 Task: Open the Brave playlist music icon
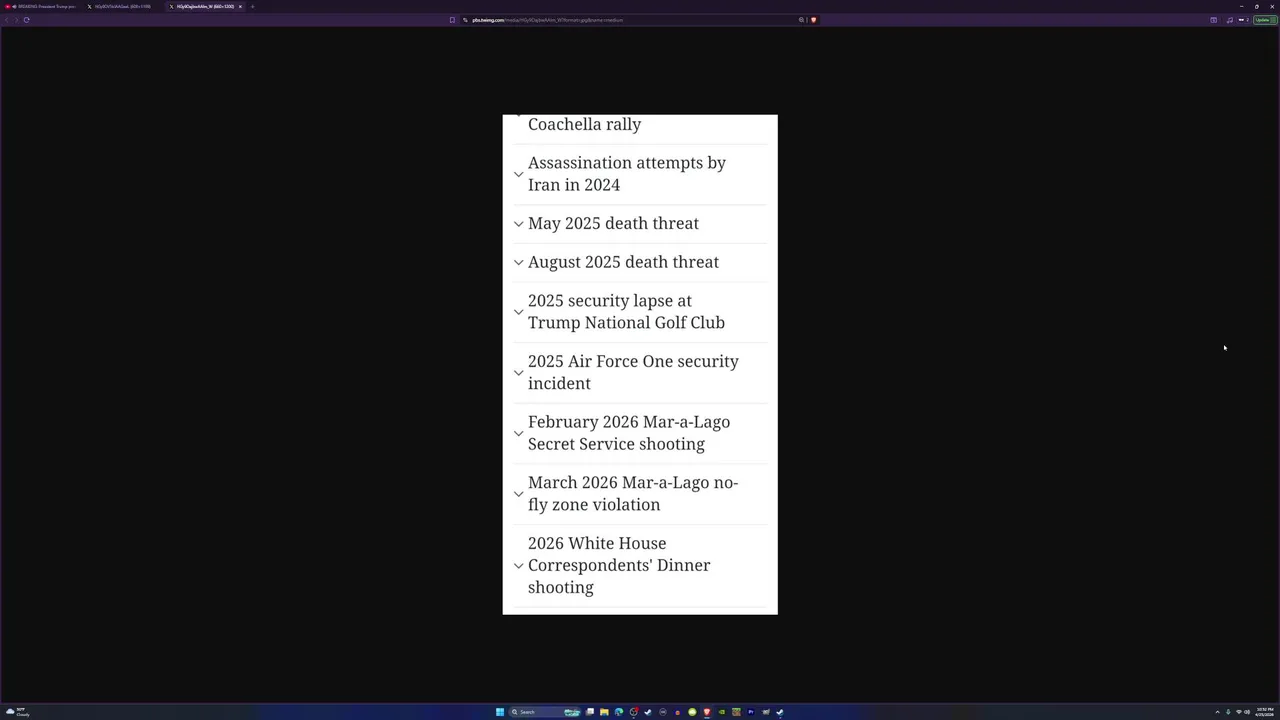click(x=1230, y=20)
